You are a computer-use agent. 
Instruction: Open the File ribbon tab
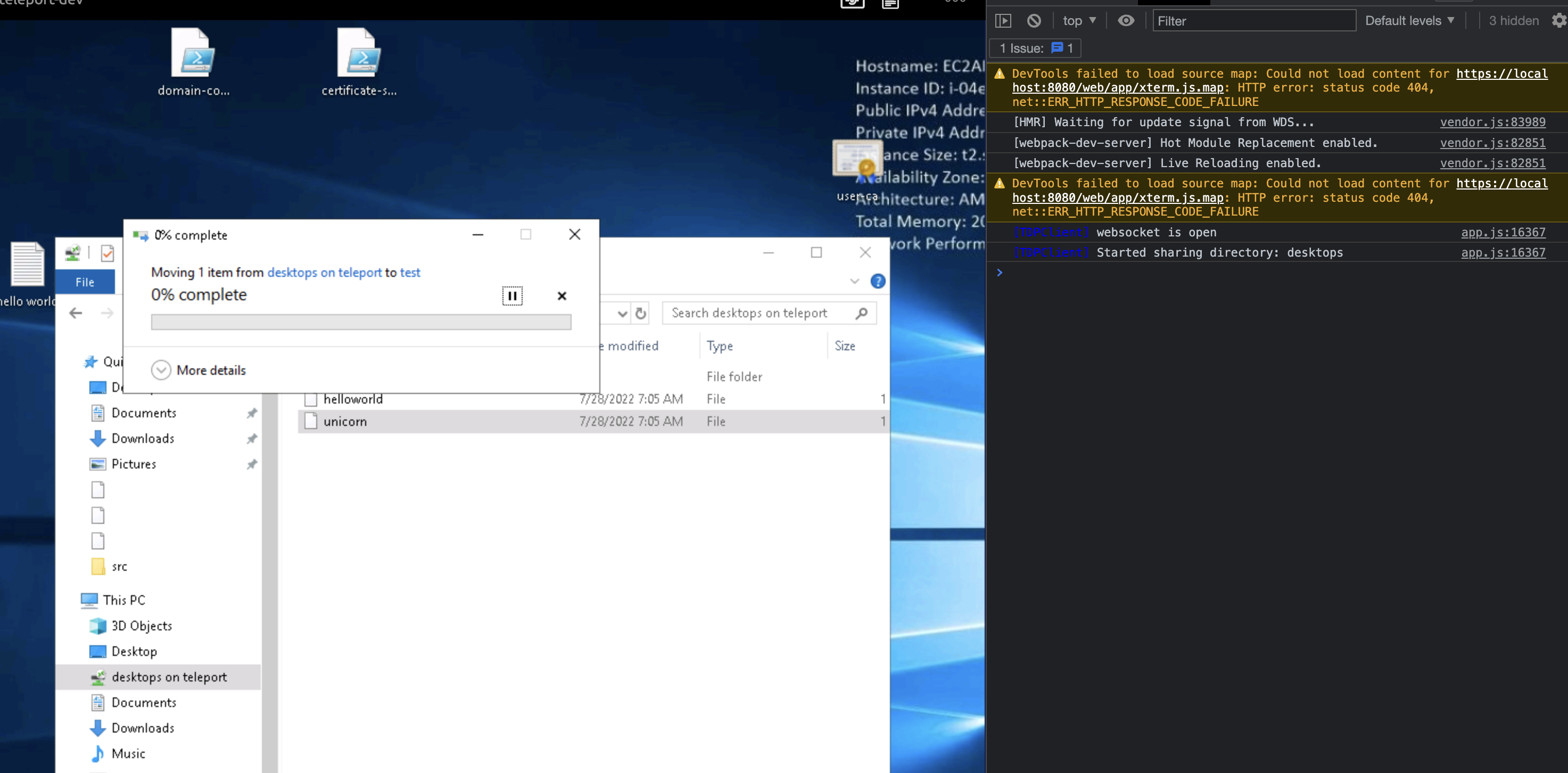tap(85, 282)
